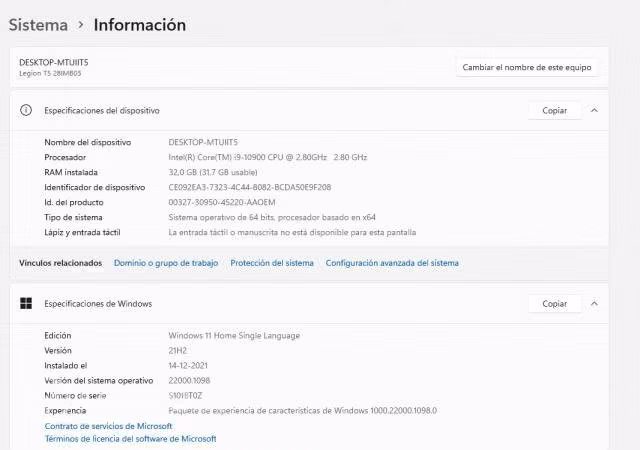
Task: Copy the Windows specifications
Action: [554, 303]
